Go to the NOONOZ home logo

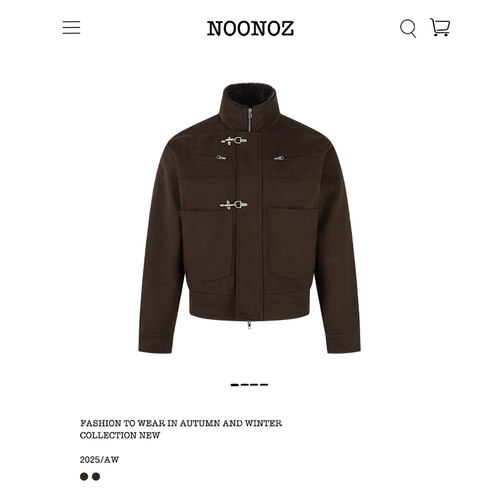pos(250,28)
